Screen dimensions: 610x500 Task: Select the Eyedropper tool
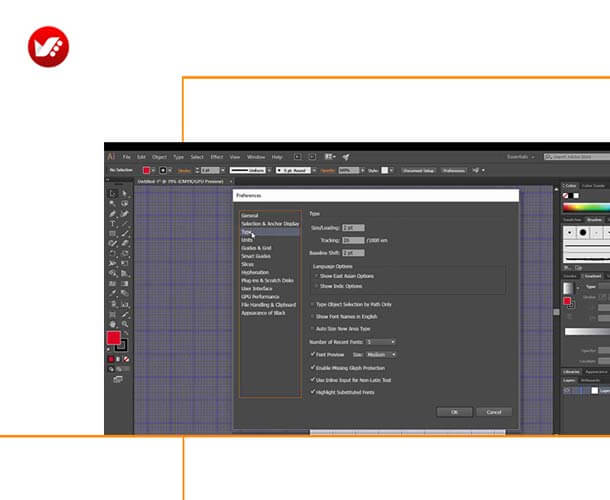tap(113, 294)
